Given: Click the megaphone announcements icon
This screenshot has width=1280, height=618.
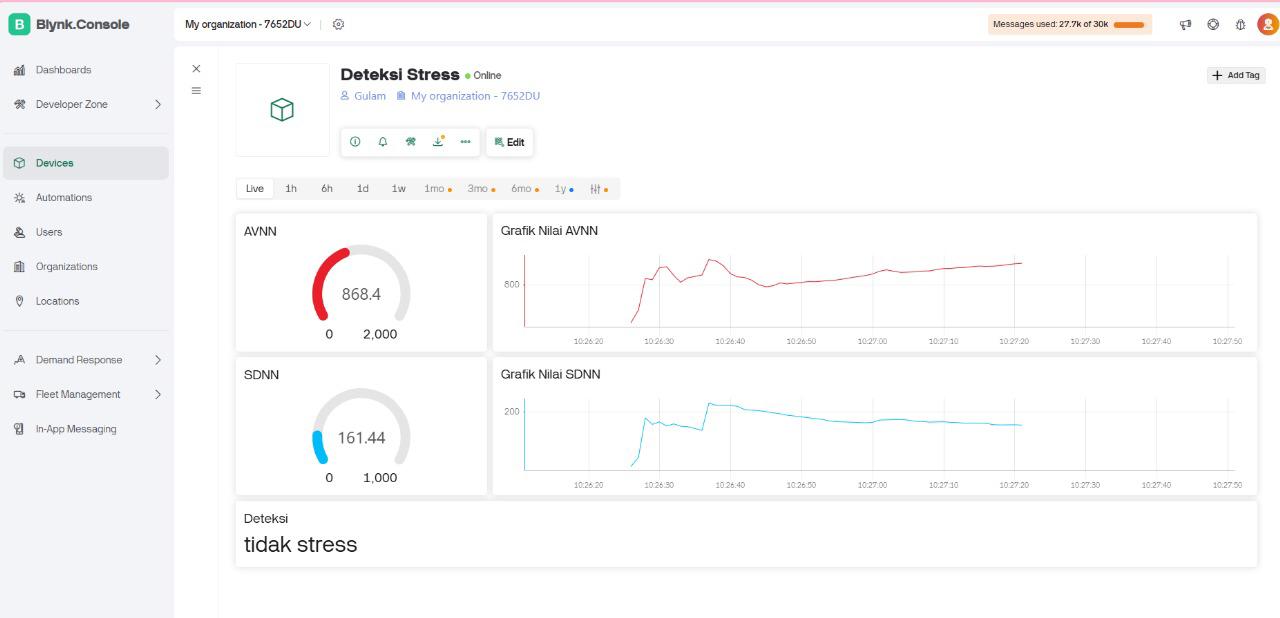Looking at the screenshot, I should point(1185,25).
